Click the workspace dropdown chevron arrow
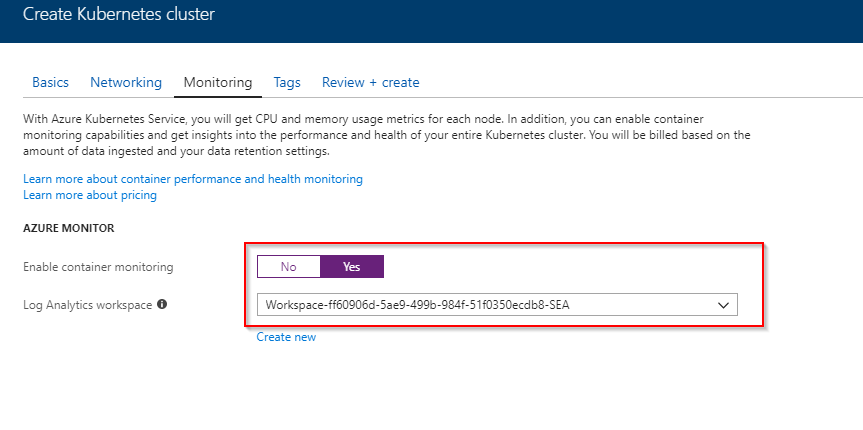This screenshot has width=863, height=430. (x=724, y=305)
